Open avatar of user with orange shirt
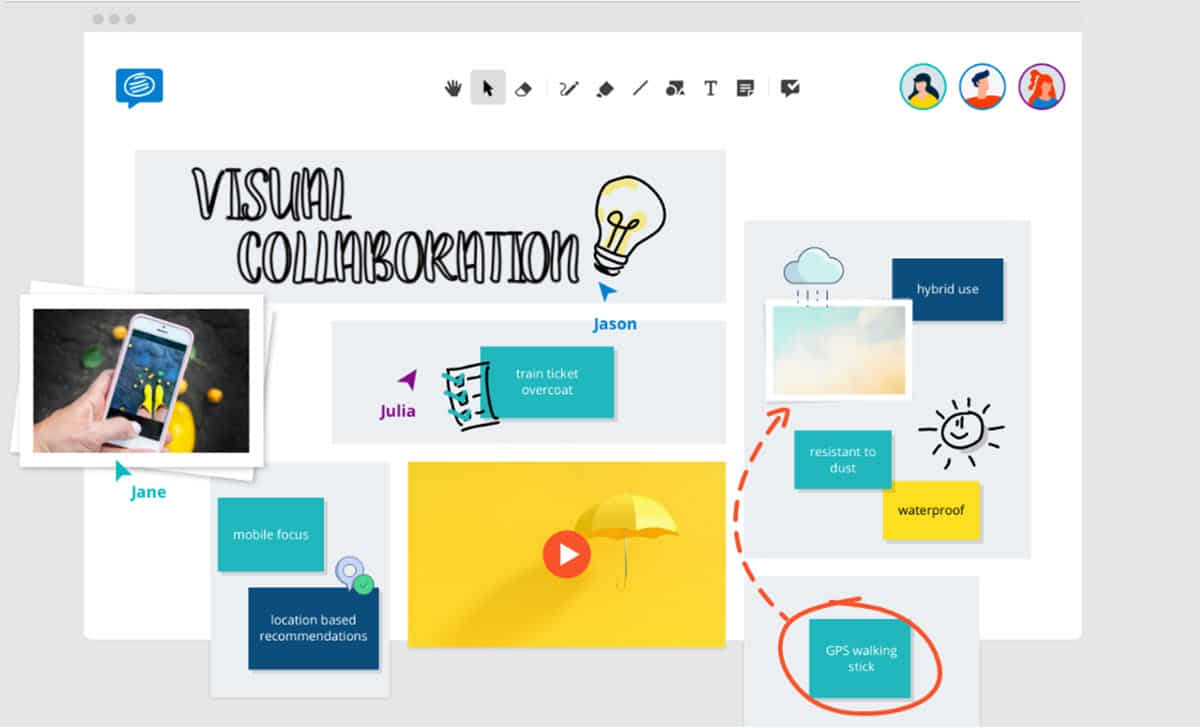The width and height of the screenshot is (1200, 728). [982, 87]
